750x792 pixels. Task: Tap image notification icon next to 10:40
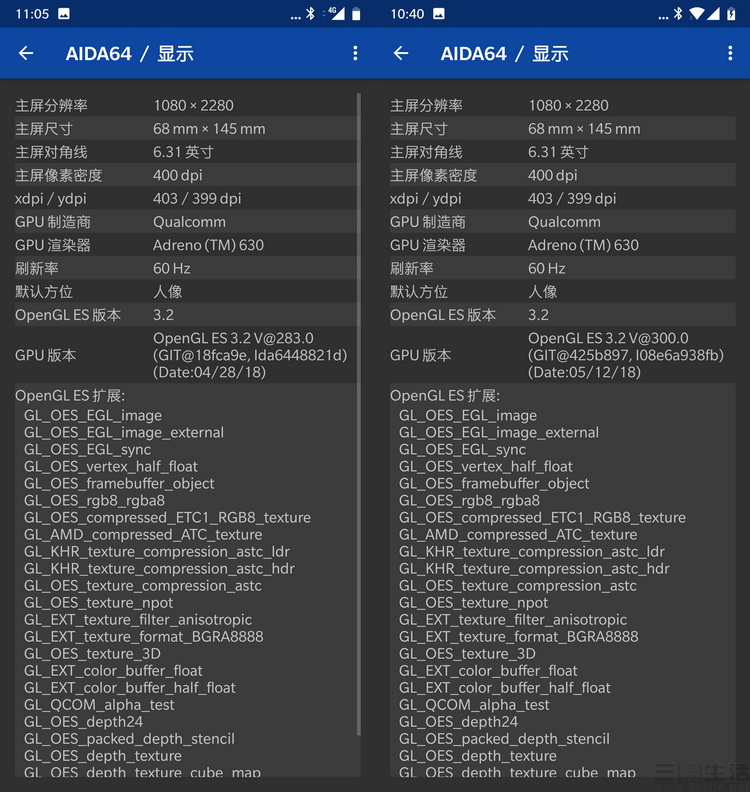point(439,14)
